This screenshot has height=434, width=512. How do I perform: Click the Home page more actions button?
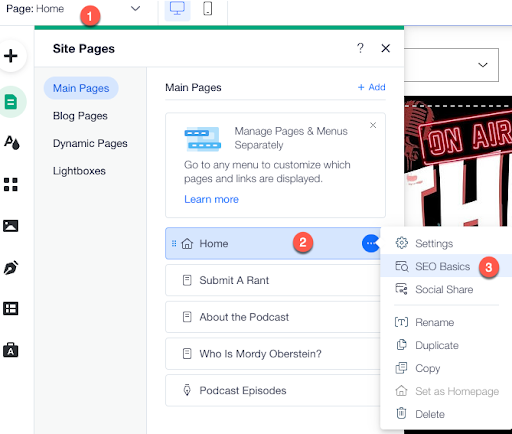(x=370, y=243)
